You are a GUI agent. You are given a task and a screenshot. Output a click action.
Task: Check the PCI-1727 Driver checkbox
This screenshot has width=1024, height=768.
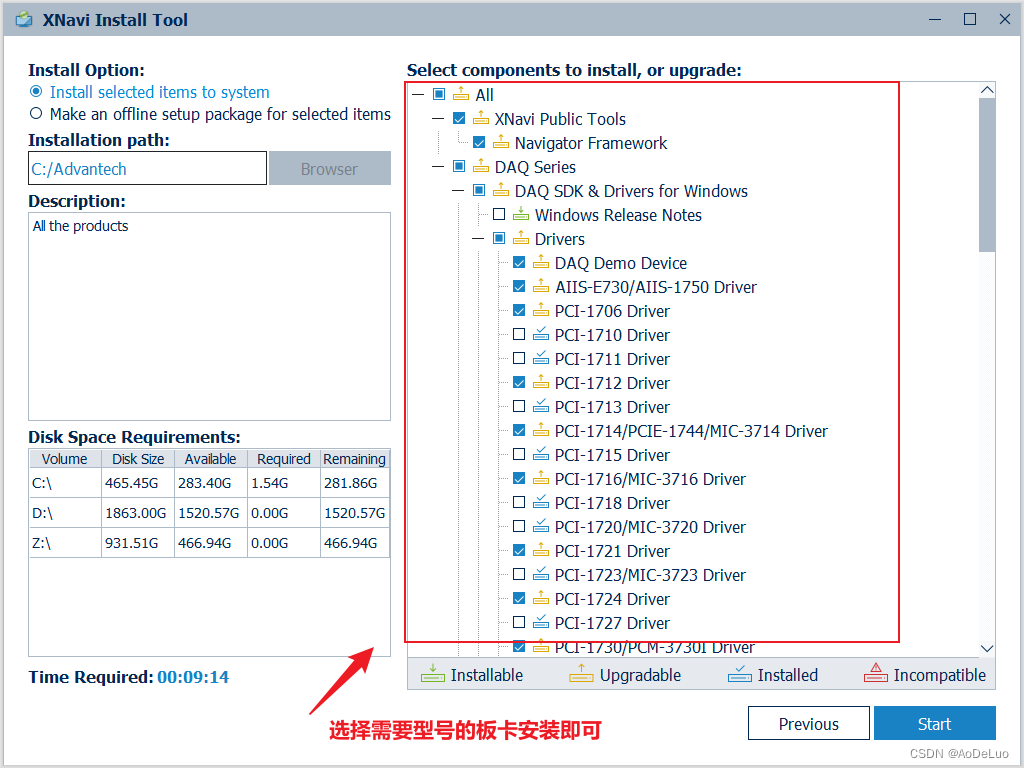tap(519, 622)
